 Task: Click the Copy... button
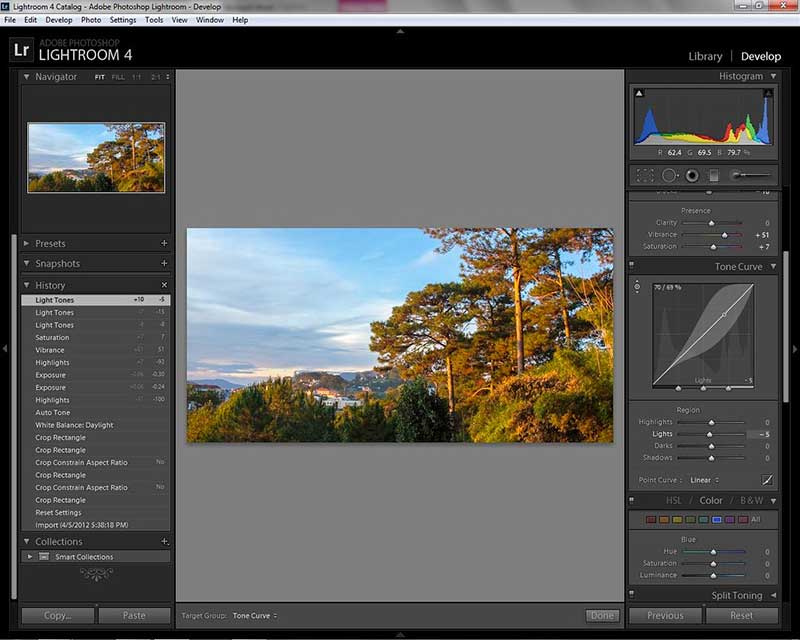click(58, 616)
